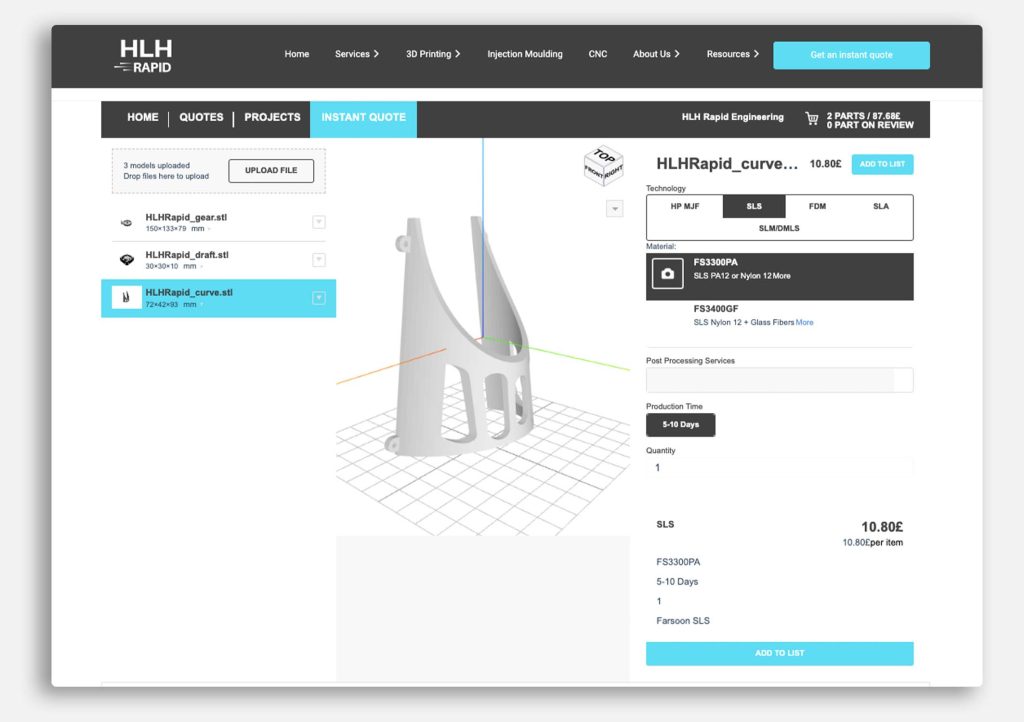The image size is (1024, 722).
Task: Open the shopping cart showing 2 parts
Action: coord(813,119)
